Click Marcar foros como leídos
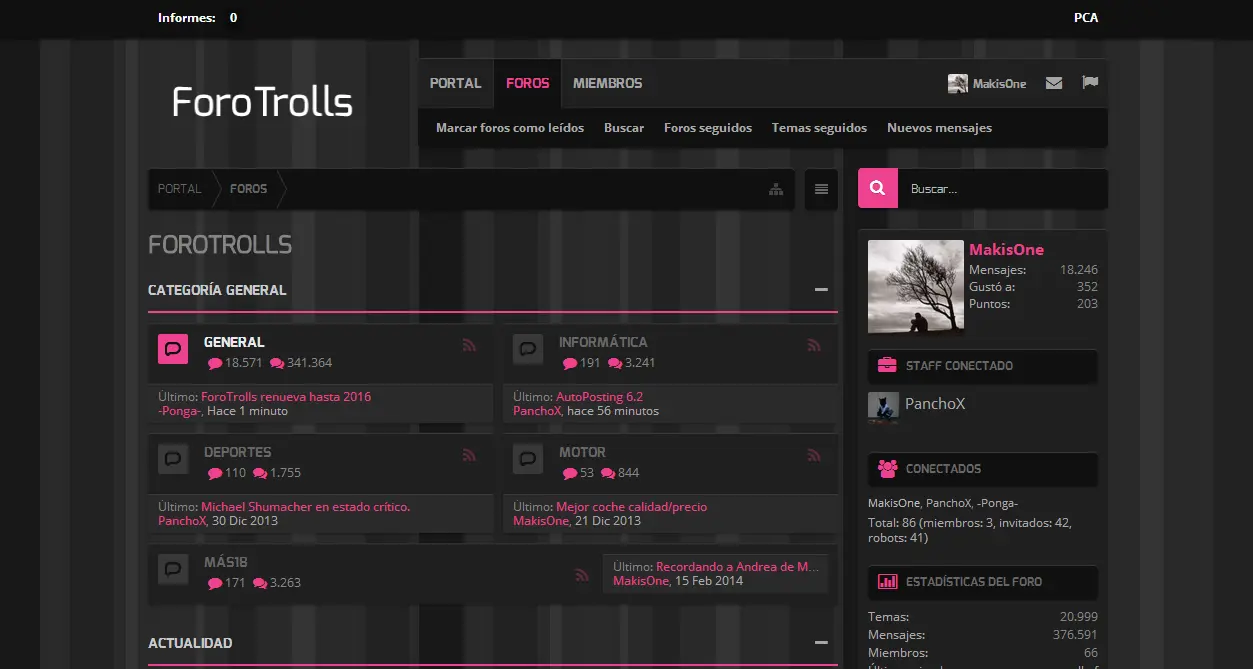The image size is (1253, 669). point(510,128)
